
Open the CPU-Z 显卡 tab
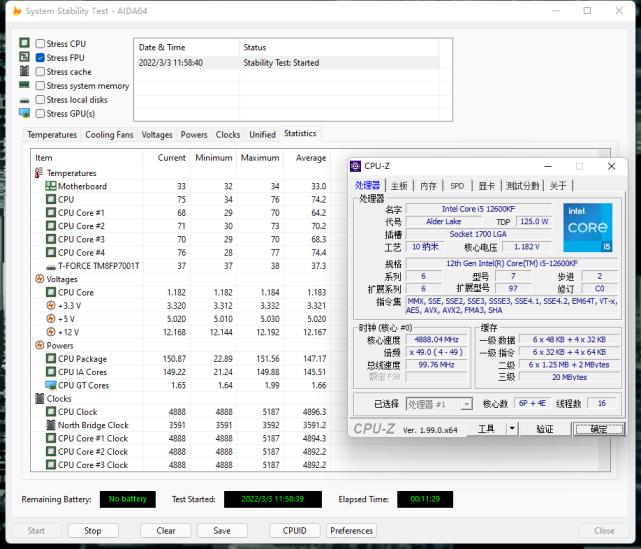(486, 186)
